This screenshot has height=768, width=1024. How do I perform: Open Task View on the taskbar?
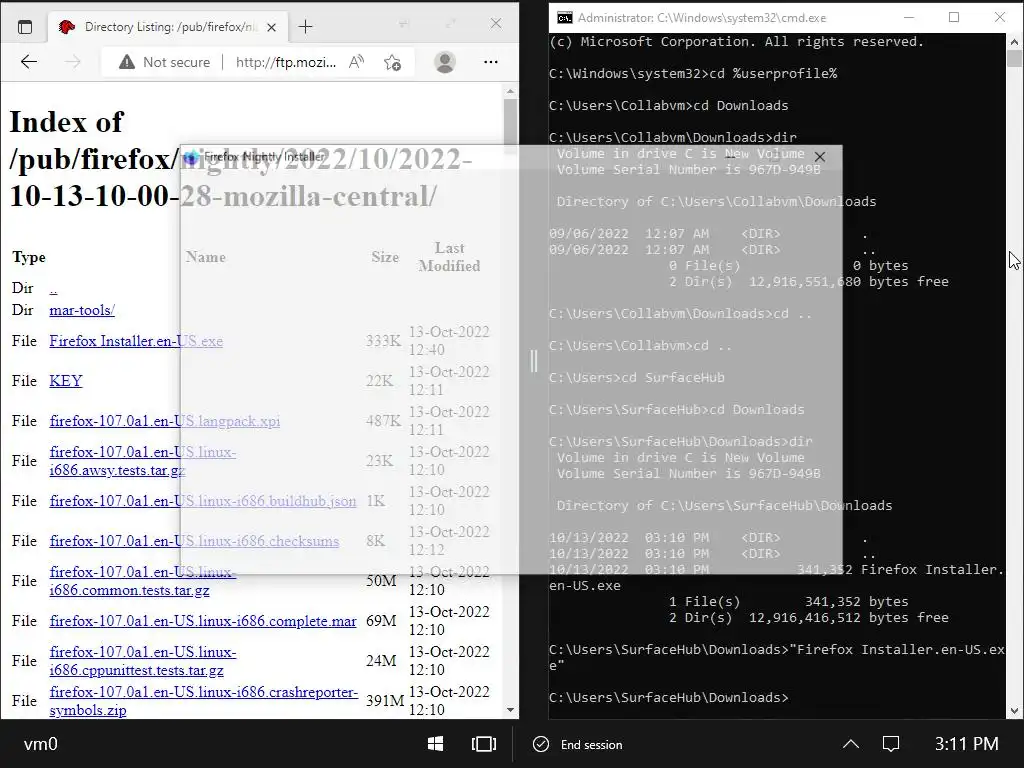[x=484, y=744]
